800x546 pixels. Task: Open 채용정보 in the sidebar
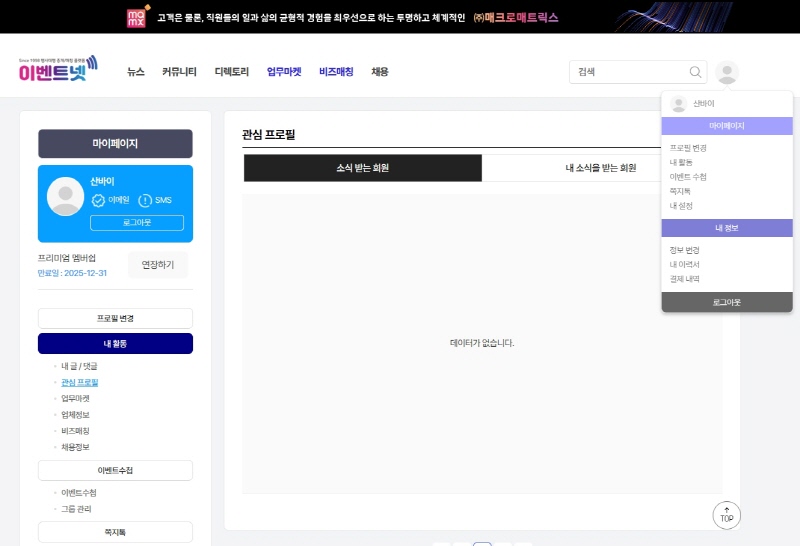76,446
